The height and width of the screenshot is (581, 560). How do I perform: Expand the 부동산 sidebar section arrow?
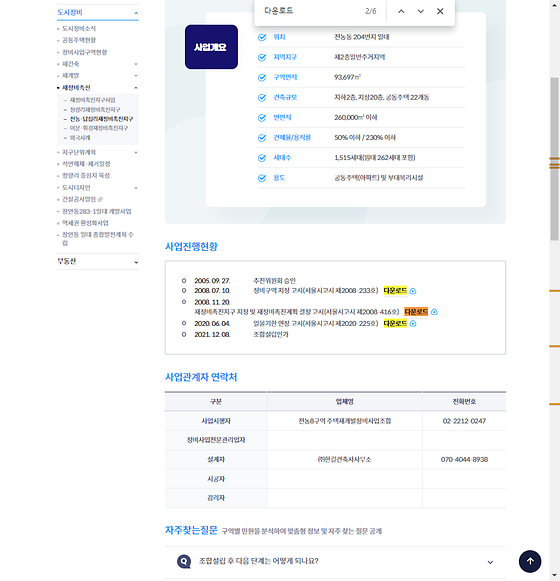tap(136, 262)
